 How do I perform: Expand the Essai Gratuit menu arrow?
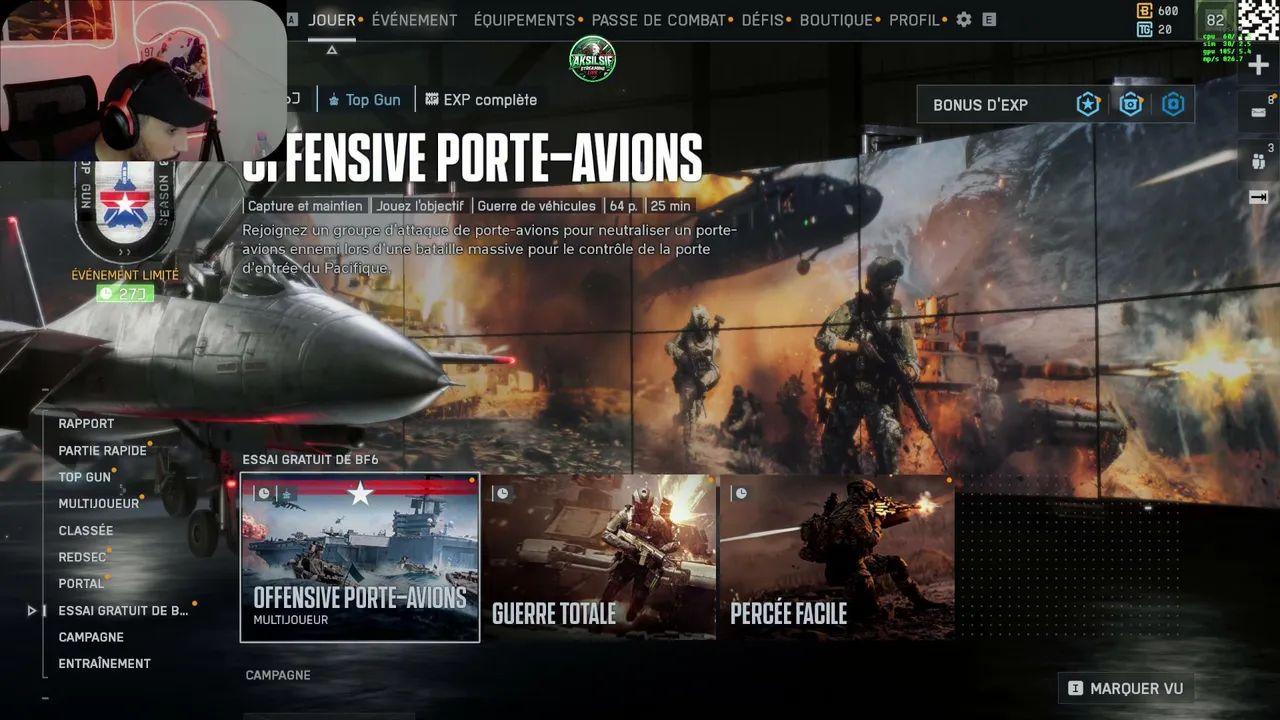[32, 611]
